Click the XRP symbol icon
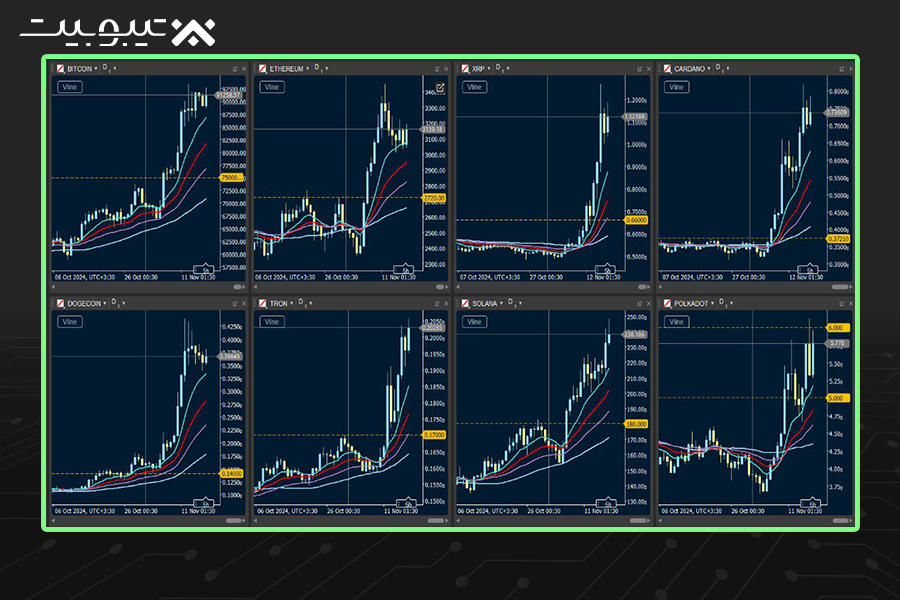 coord(465,68)
